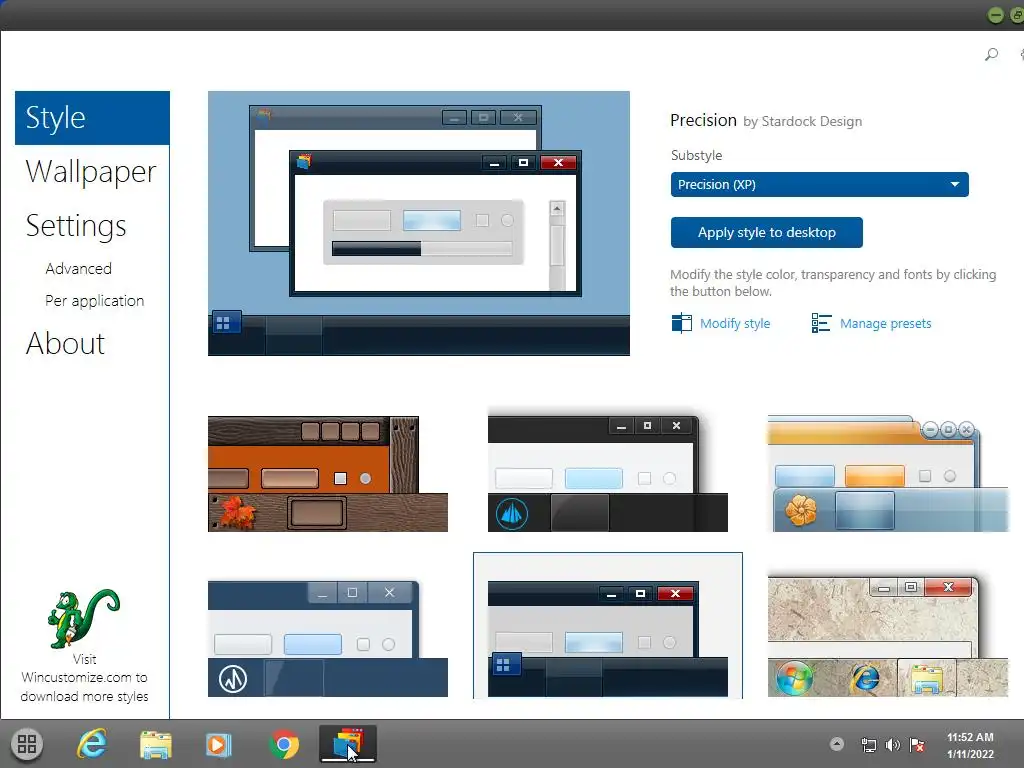Image resolution: width=1024 pixels, height=768 pixels.
Task: Open the Style section in sidebar
Action: coord(92,118)
